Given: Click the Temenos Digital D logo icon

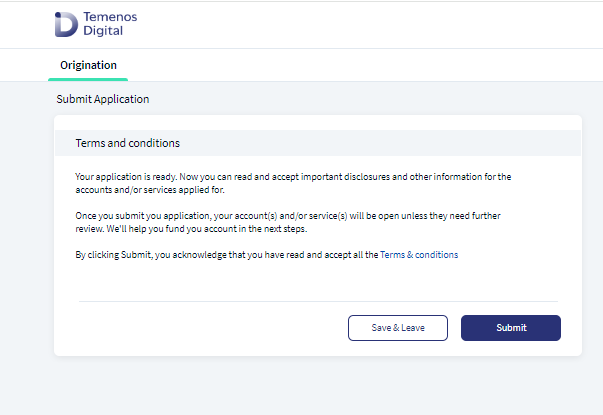Looking at the screenshot, I should (66, 24).
